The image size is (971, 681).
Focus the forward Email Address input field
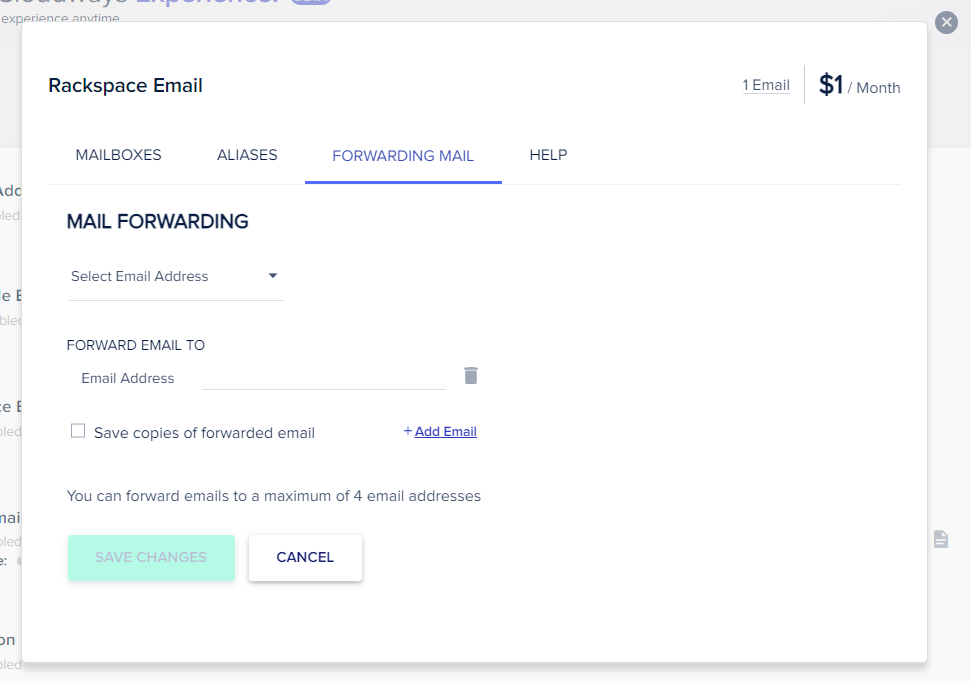coord(324,378)
